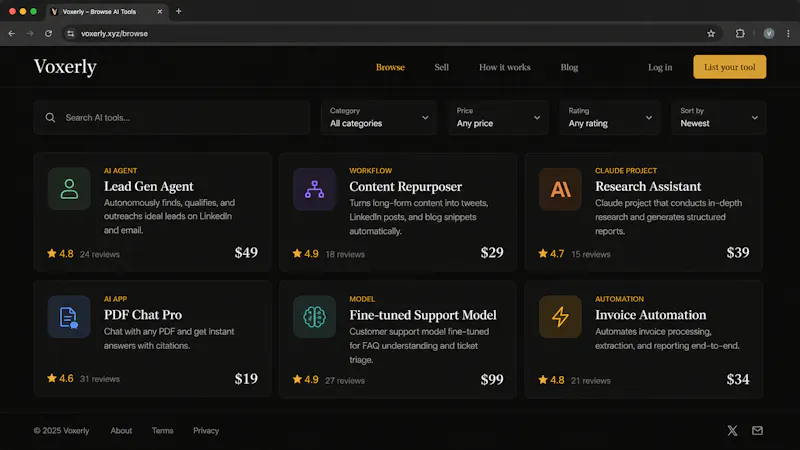Click the star rating on Research Assistant
Image resolution: width=800 pixels, height=450 pixels.
[551, 254]
